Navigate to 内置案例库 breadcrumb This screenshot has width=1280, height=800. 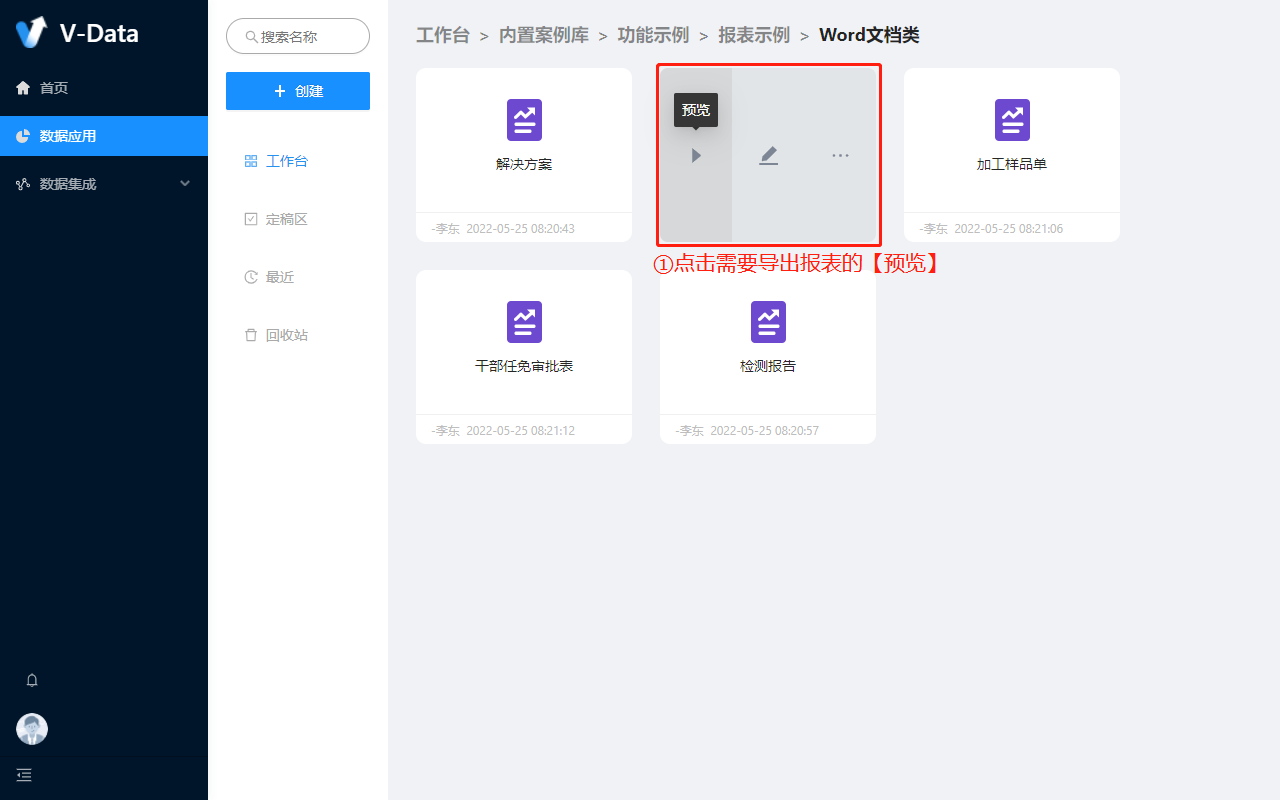point(544,36)
